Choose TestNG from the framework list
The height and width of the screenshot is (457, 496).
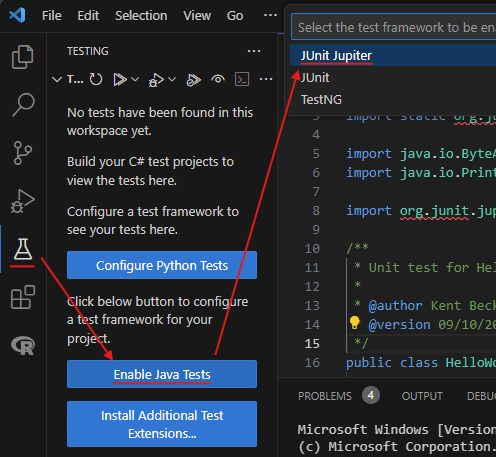point(393,99)
